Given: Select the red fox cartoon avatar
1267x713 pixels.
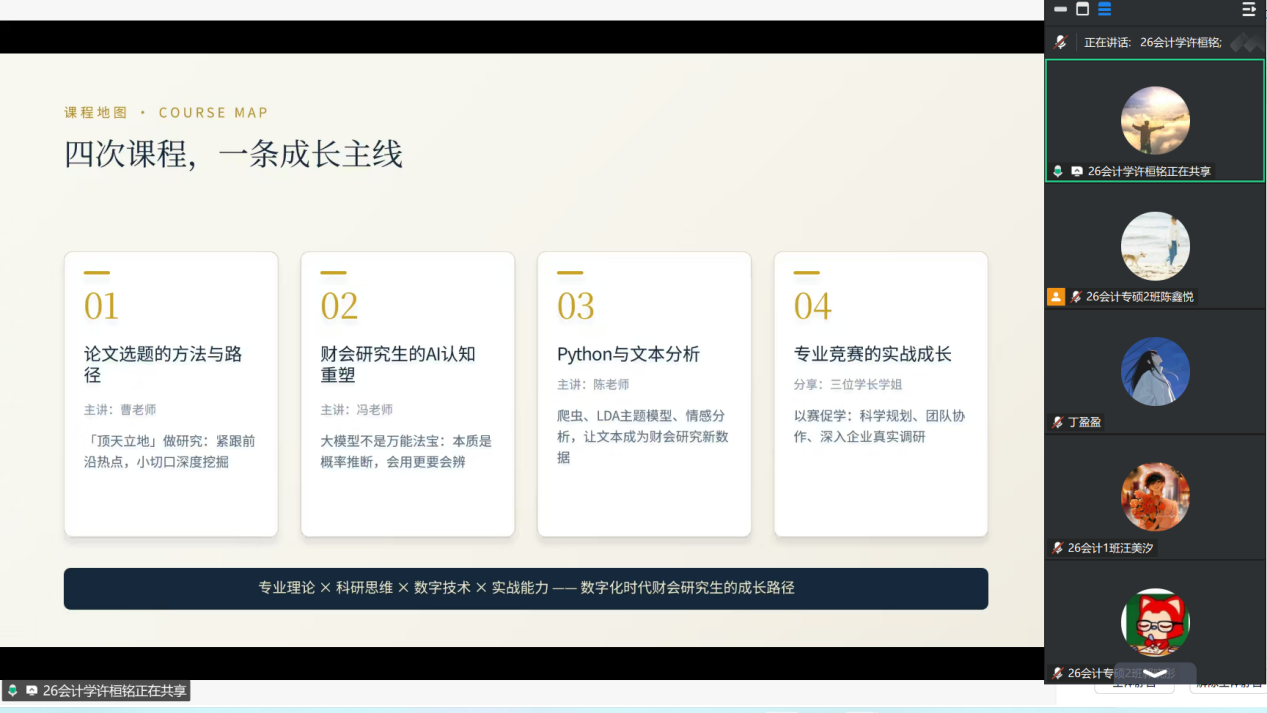Looking at the screenshot, I should click(x=1155, y=622).
